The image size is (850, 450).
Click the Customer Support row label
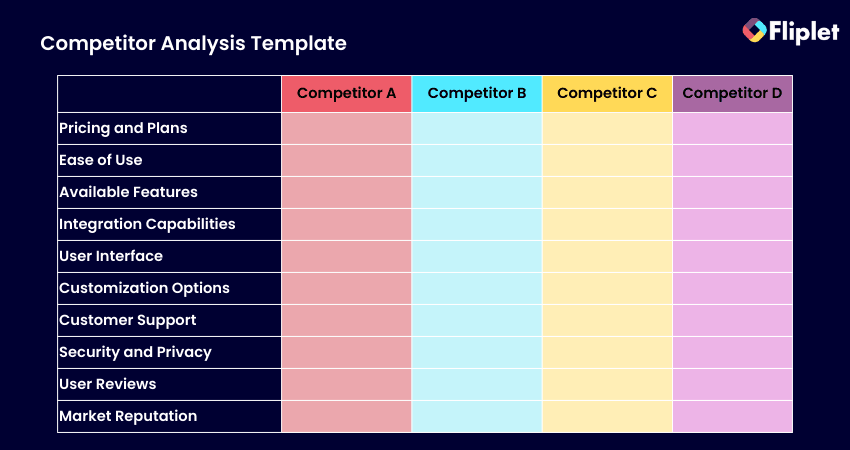(128, 320)
